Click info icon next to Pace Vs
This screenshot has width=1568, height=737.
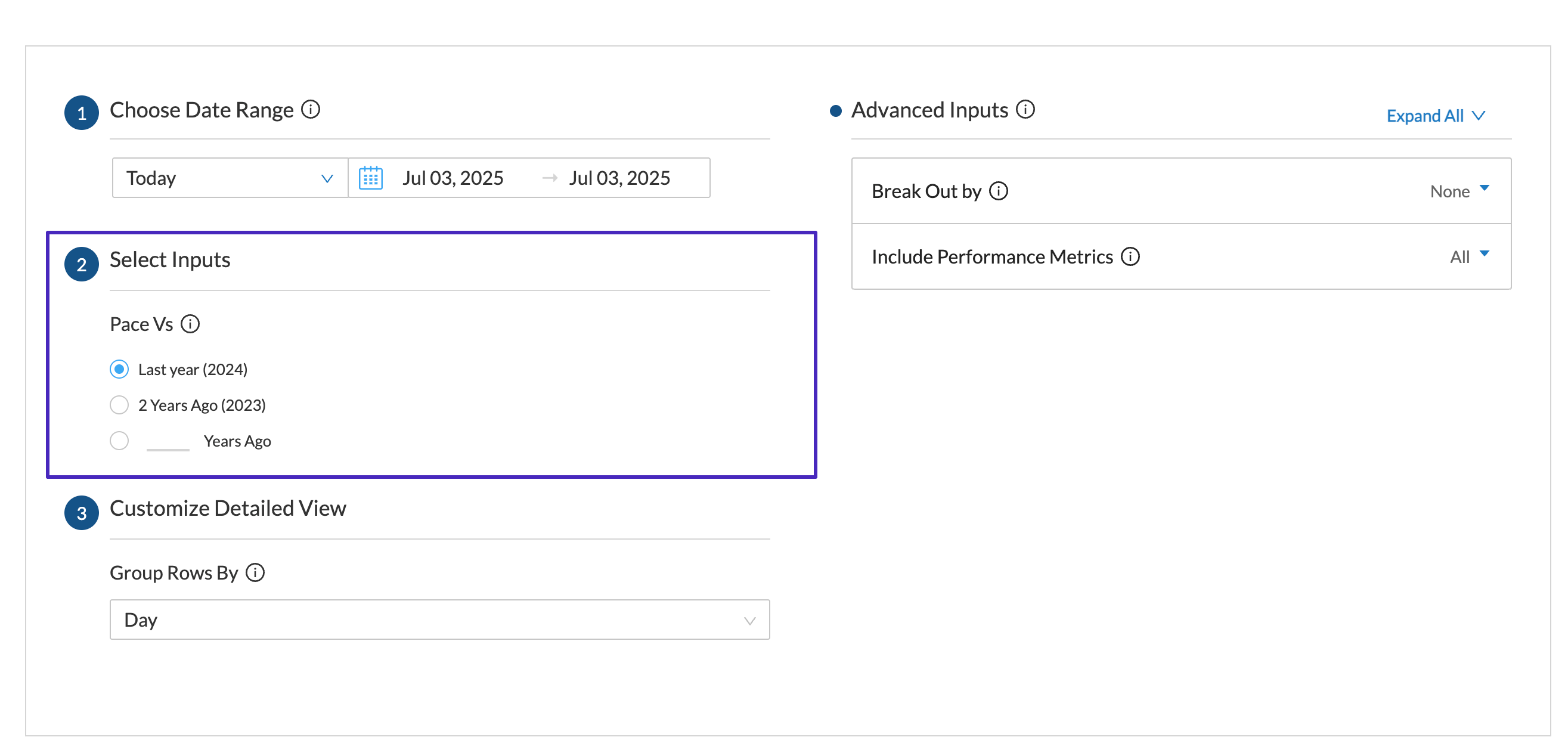[190, 324]
